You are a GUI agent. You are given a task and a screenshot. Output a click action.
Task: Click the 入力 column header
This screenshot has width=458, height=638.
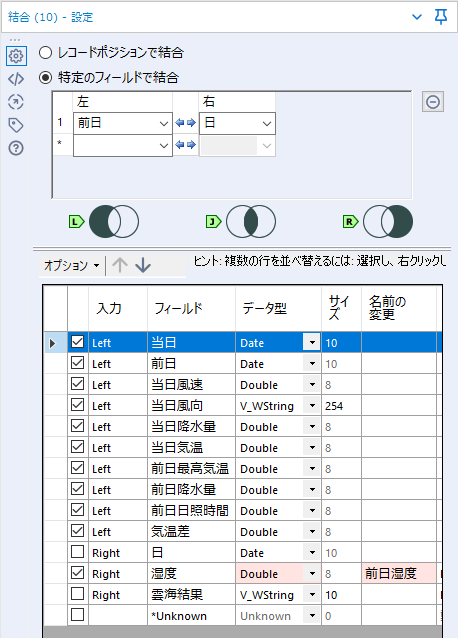[118, 308]
